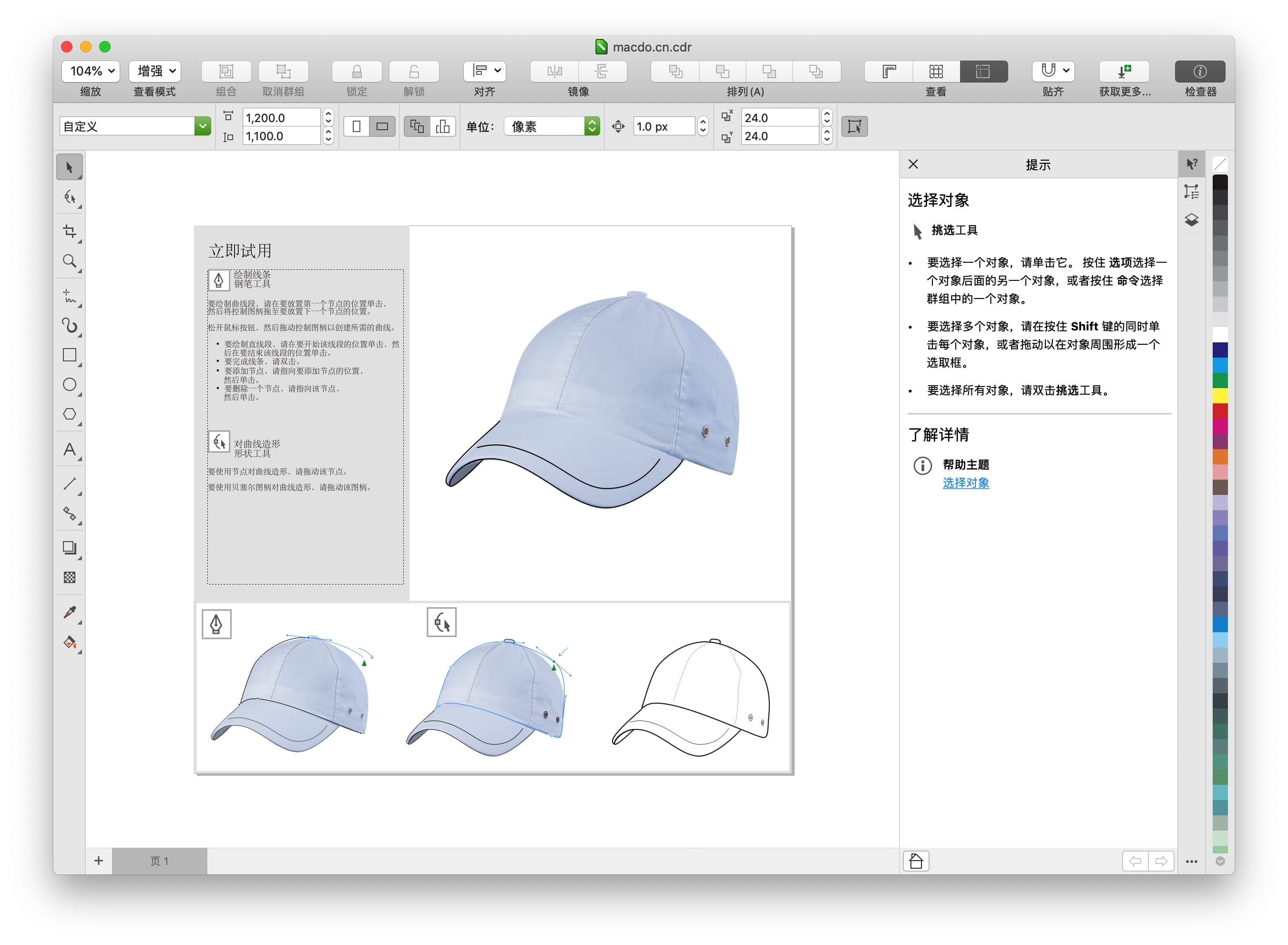The image size is (1288, 945).
Task: Open the Objects layers docker tab
Action: pos(1191,220)
